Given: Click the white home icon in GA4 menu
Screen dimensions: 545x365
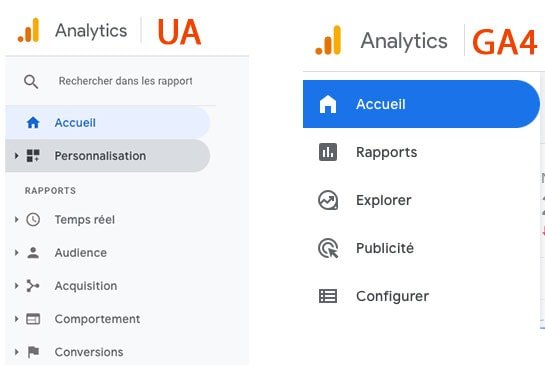Looking at the screenshot, I should tap(328, 104).
